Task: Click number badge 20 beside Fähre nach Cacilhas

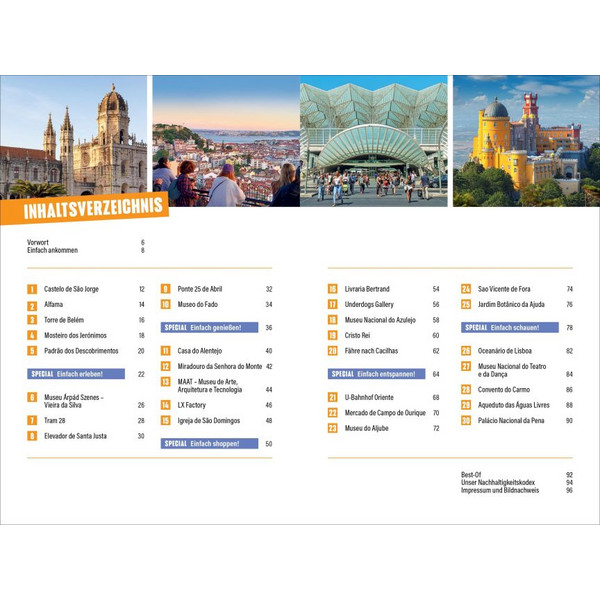Action: pyautogui.click(x=333, y=351)
